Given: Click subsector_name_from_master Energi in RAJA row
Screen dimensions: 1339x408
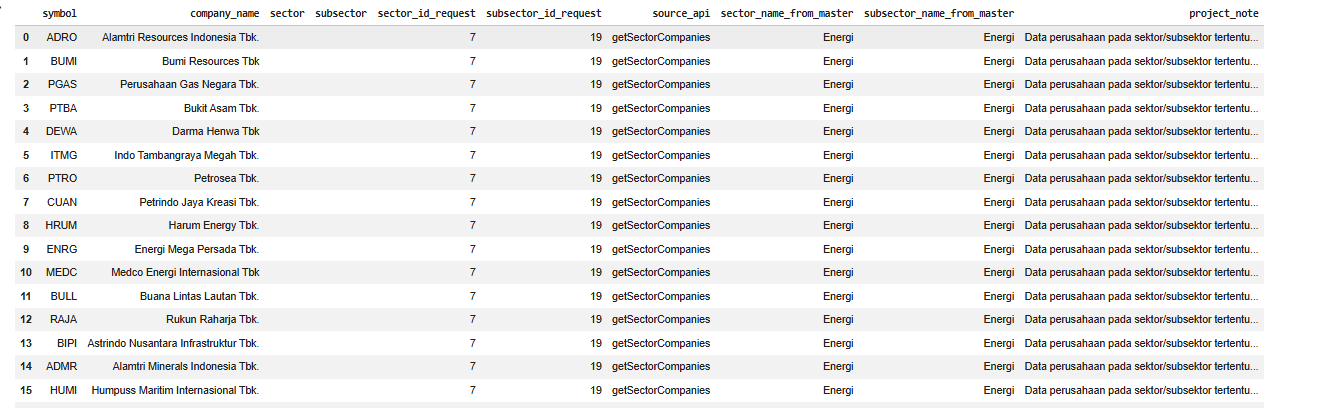Looking at the screenshot, I should [999, 319].
